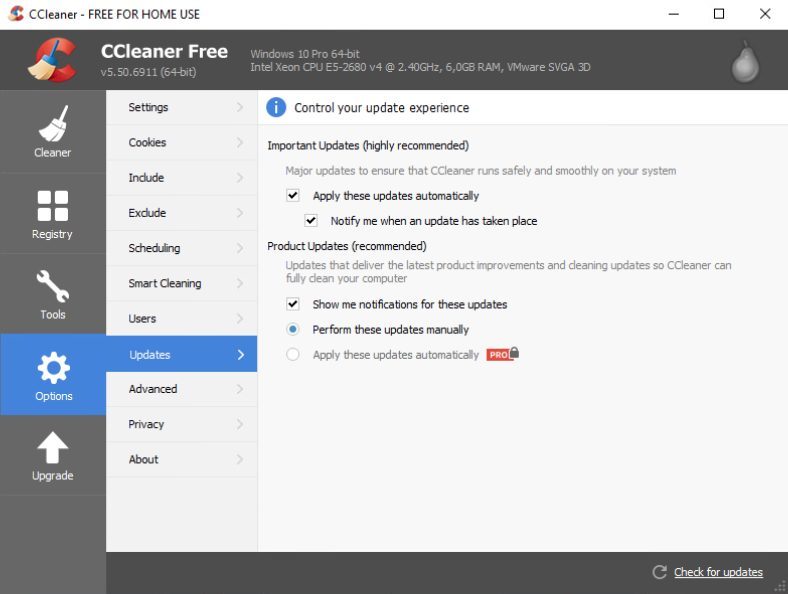
Task: Disable Show me notifications for these updates
Action: (293, 304)
